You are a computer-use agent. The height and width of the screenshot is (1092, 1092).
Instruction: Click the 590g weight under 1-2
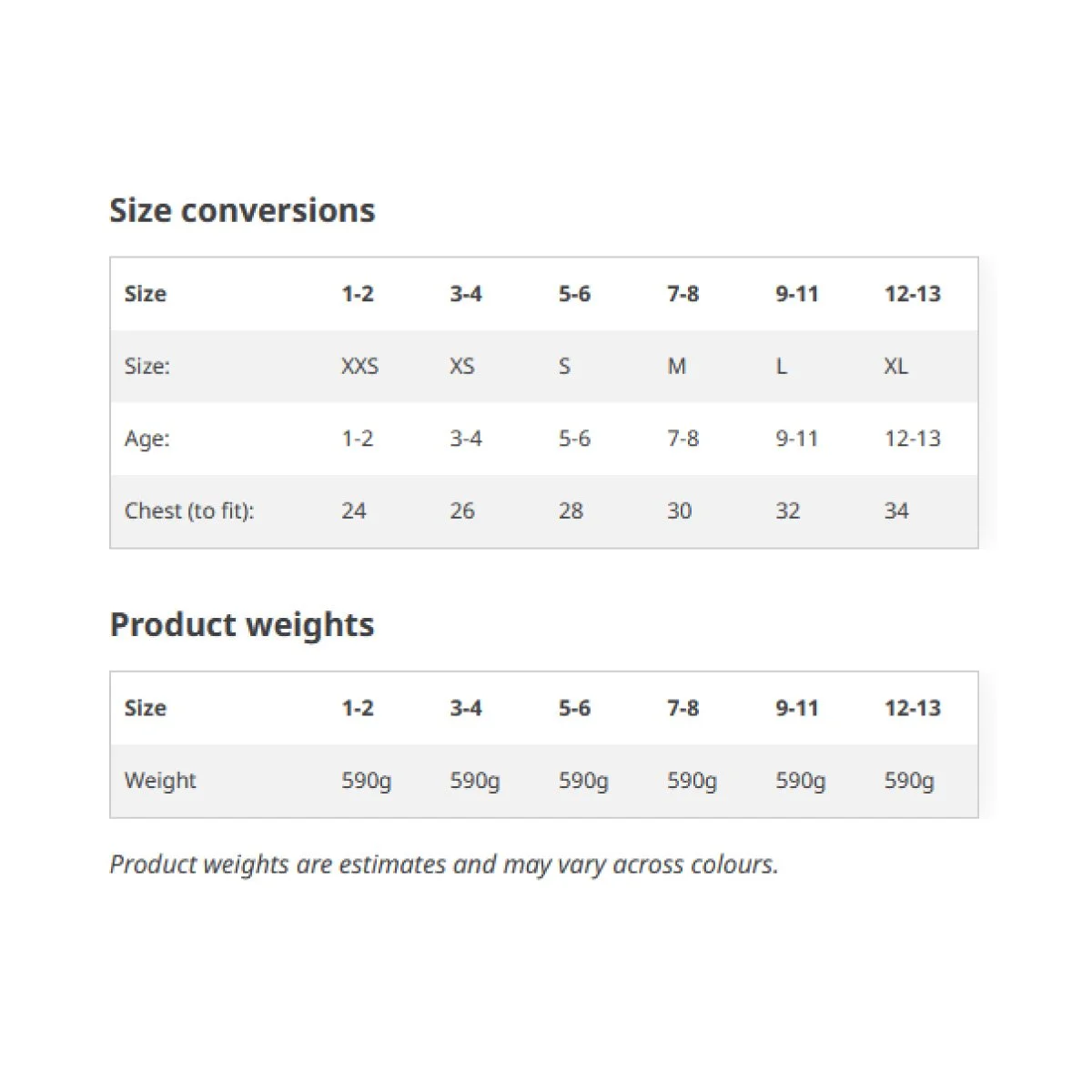[x=367, y=781]
